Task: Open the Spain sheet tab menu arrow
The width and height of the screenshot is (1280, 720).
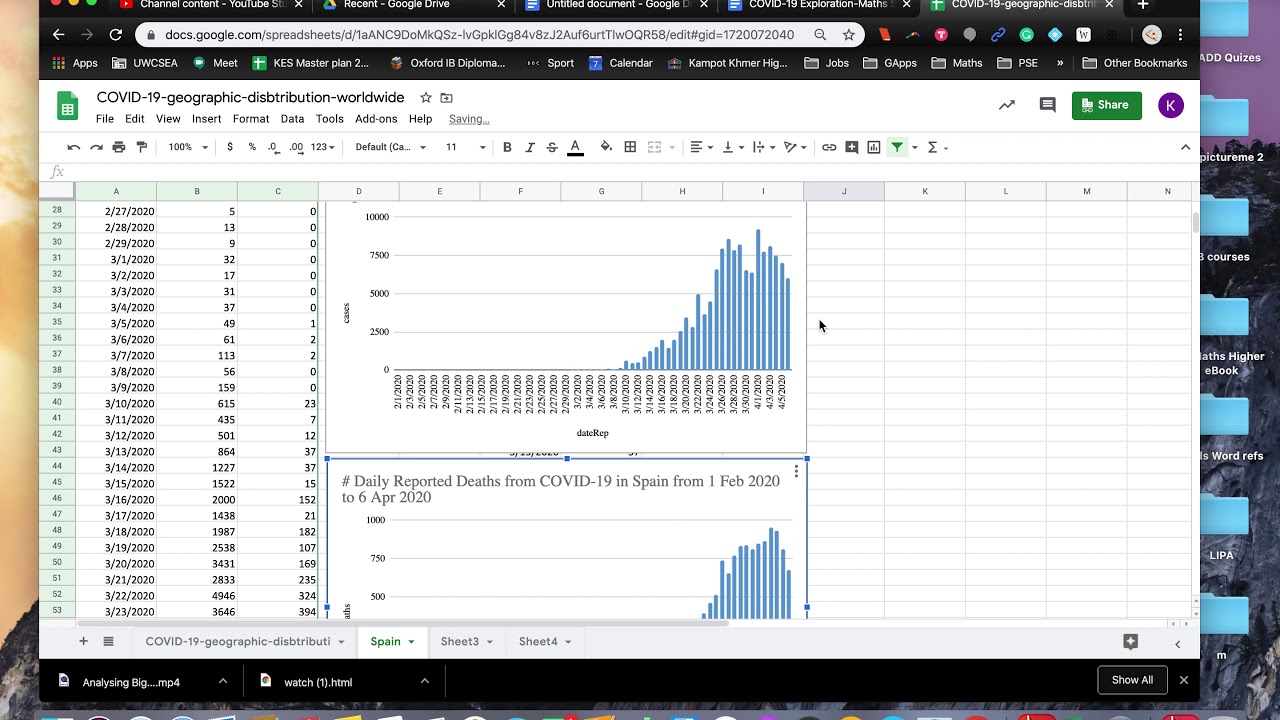Action: point(411,642)
